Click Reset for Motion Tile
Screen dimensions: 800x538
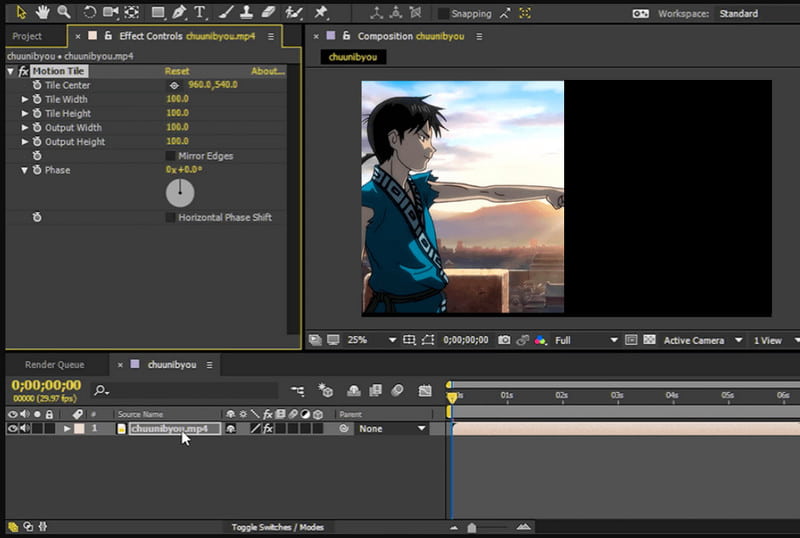pos(177,71)
